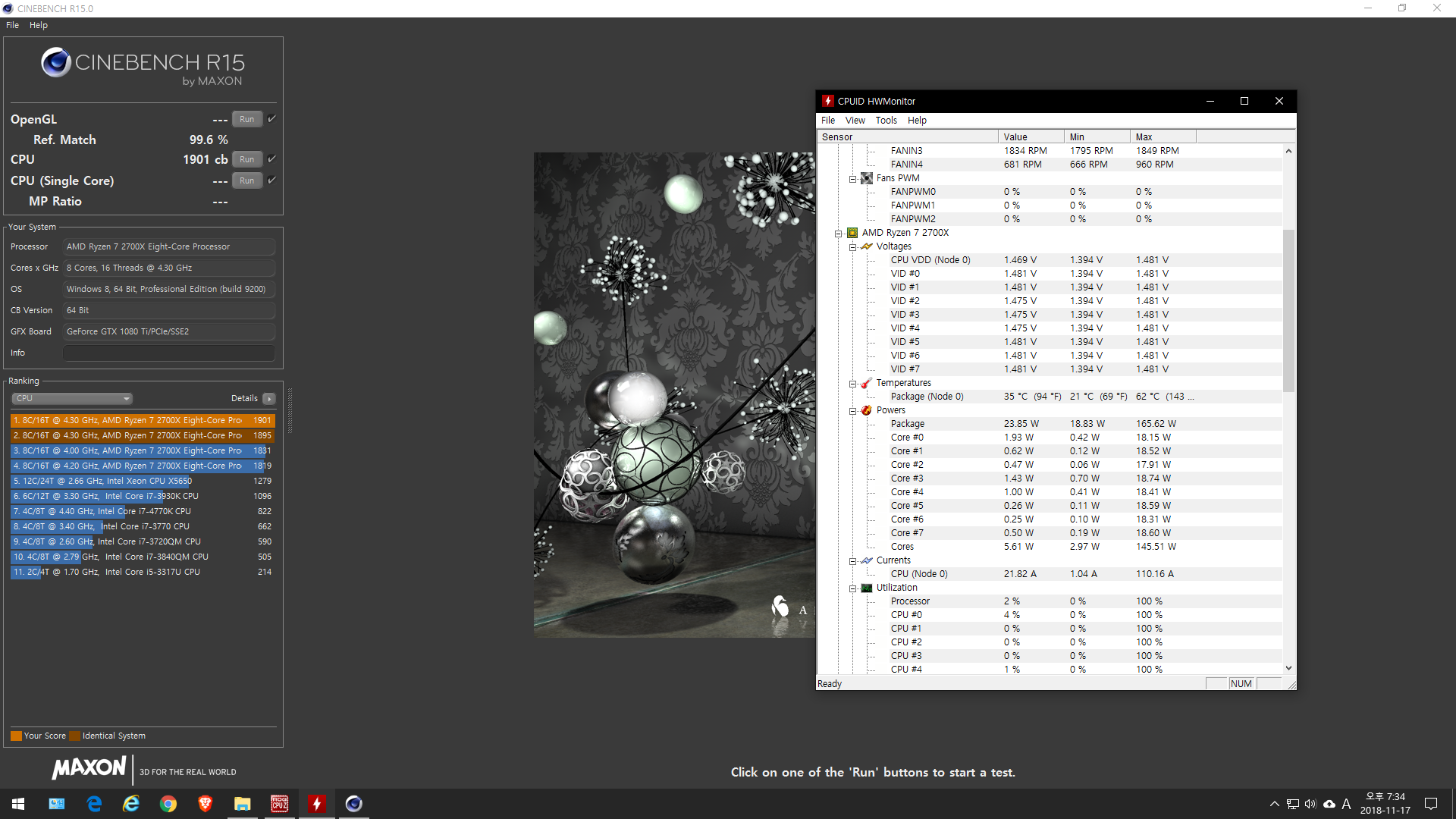Open the HWMonitor Tools menu
The width and height of the screenshot is (1456, 819).
pyautogui.click(x=886, y=121)
